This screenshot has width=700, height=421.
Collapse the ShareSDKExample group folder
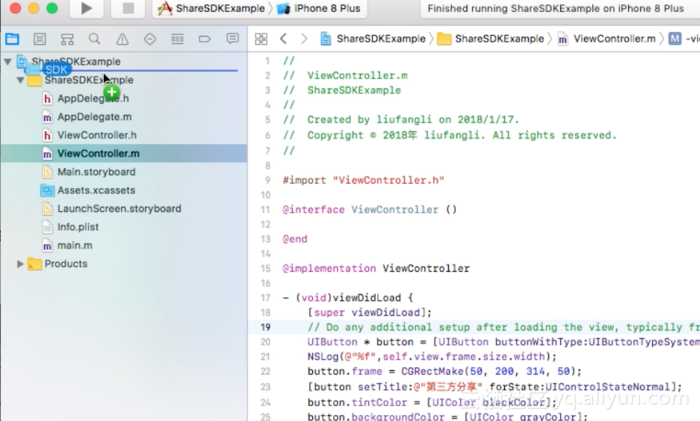(21, 80)
